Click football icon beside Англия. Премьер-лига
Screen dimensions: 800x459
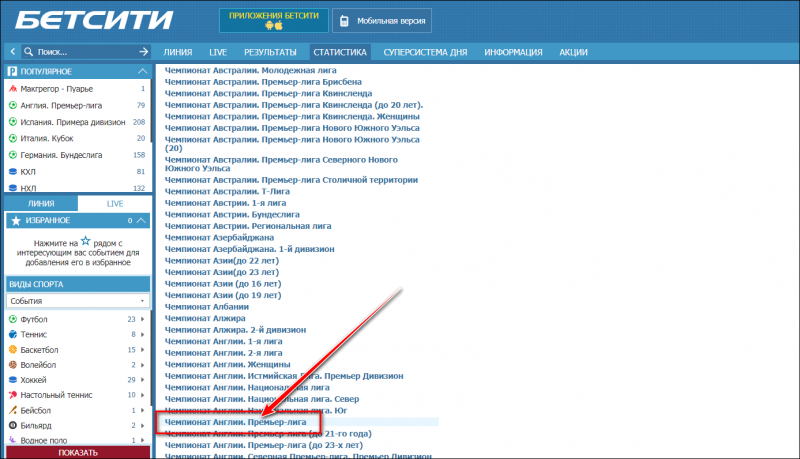coord(13,106)
